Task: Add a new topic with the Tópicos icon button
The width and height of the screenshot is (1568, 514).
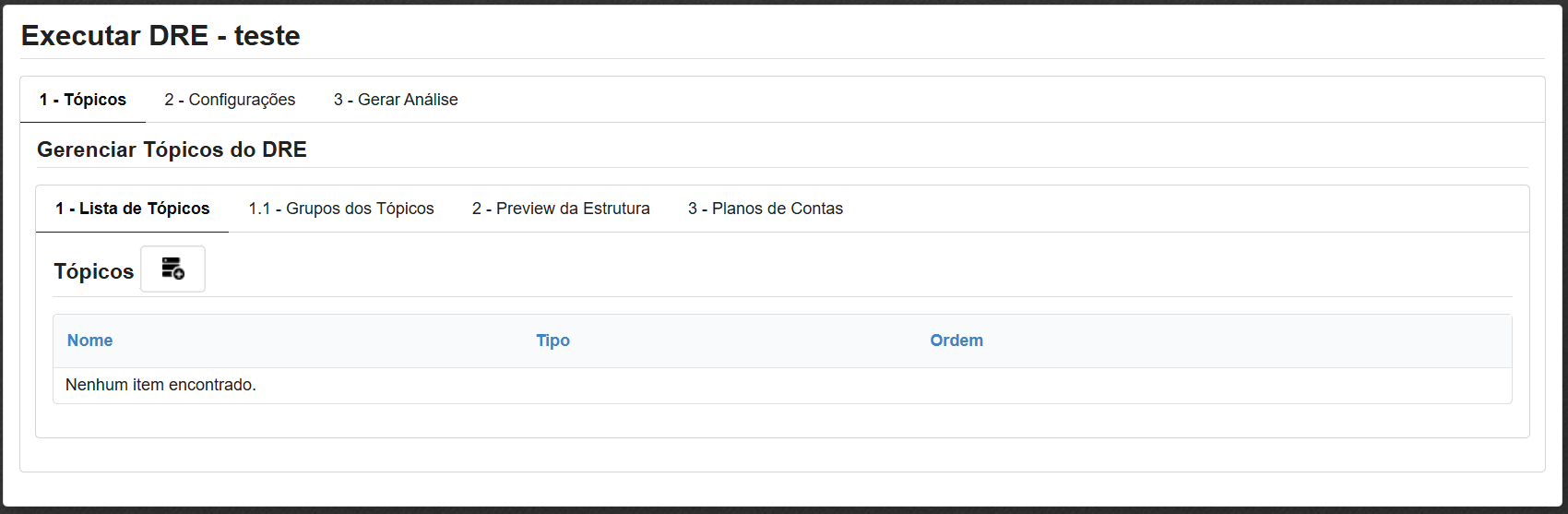Action: 172,269
